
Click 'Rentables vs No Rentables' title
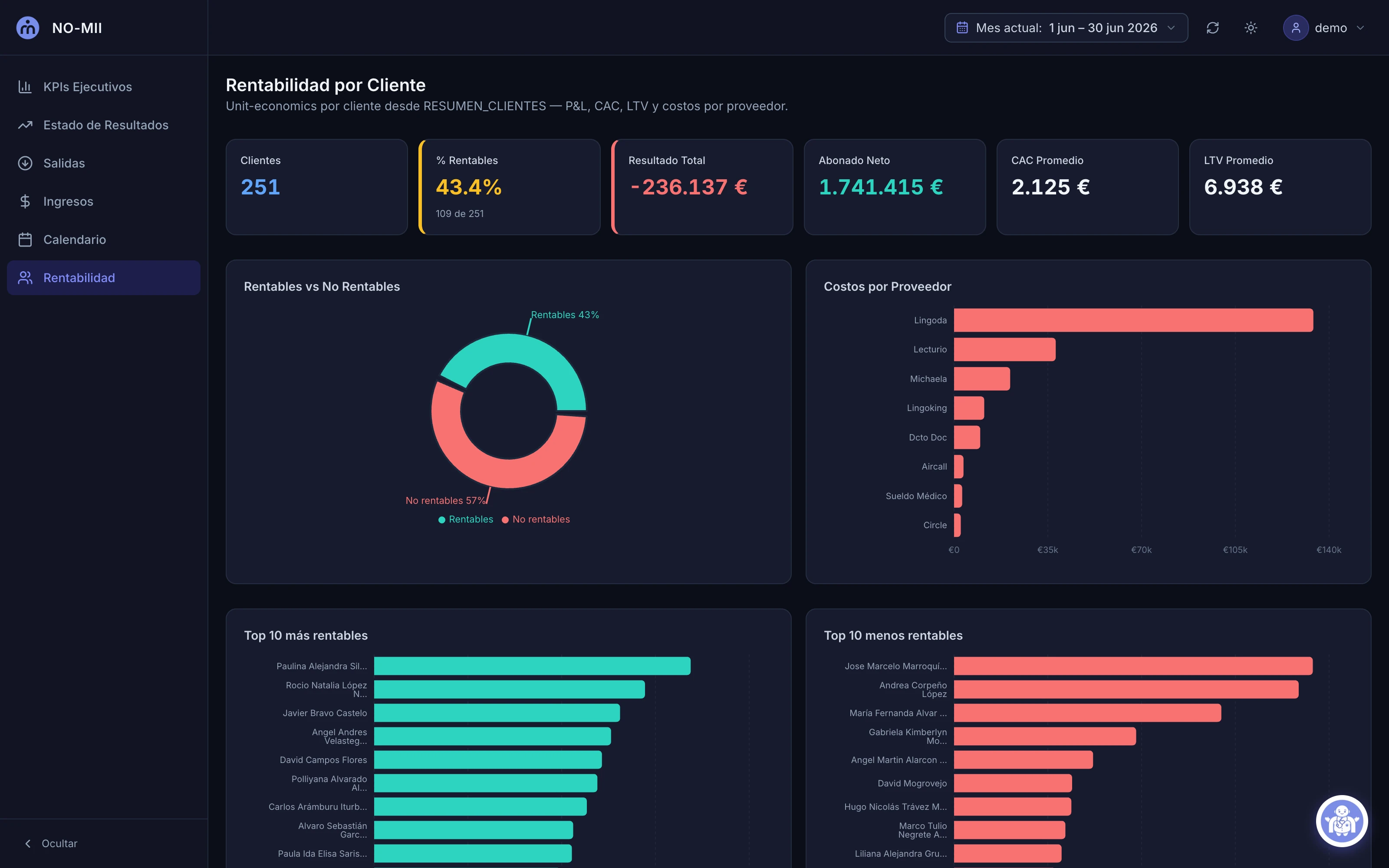pyautogui.click(x=322, y=286)
